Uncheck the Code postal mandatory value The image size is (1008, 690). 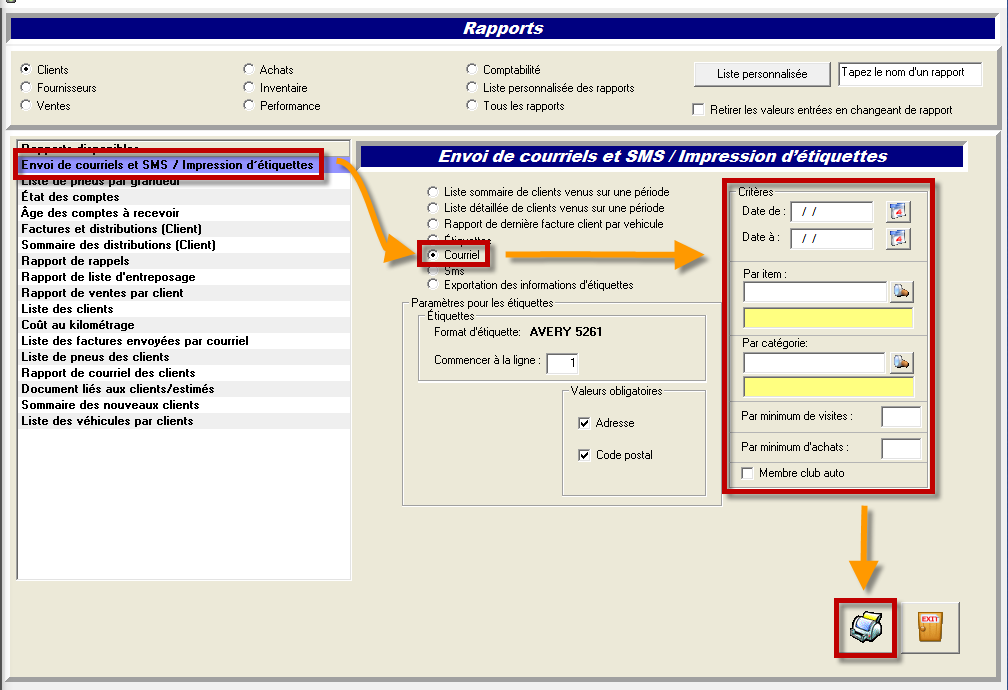pos(584,455)
